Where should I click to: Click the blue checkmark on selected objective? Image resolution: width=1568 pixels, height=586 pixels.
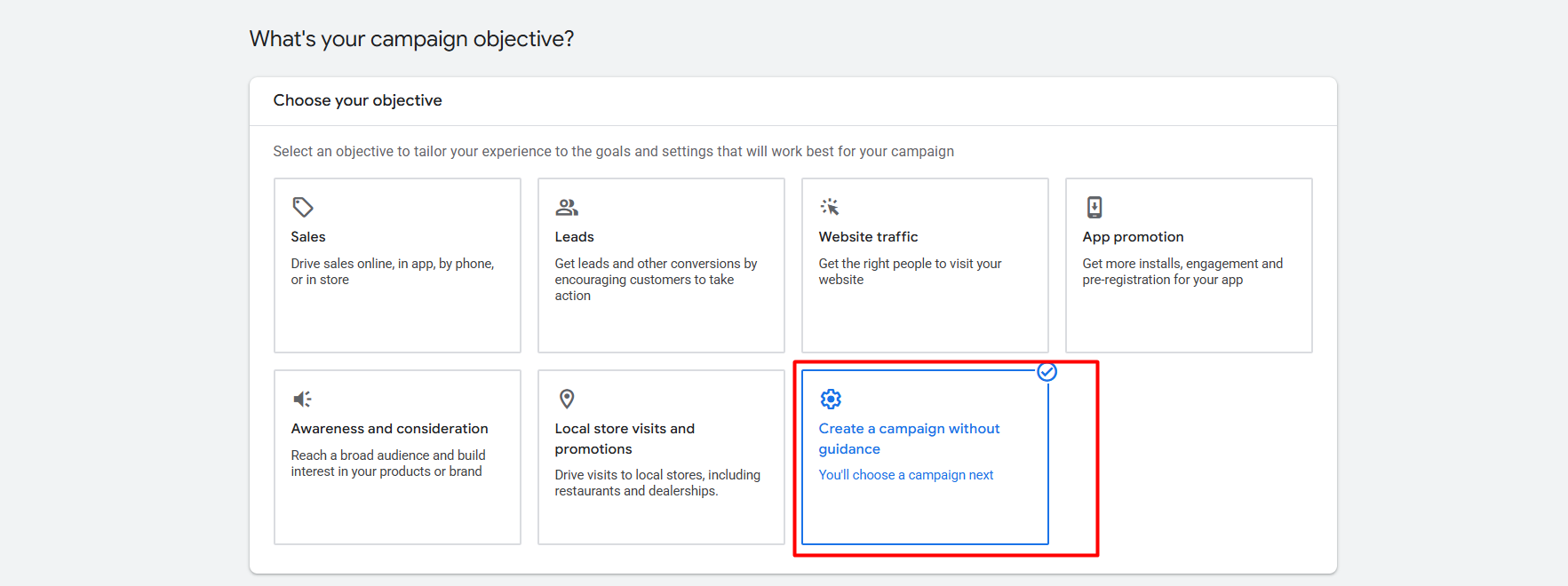1047,372
